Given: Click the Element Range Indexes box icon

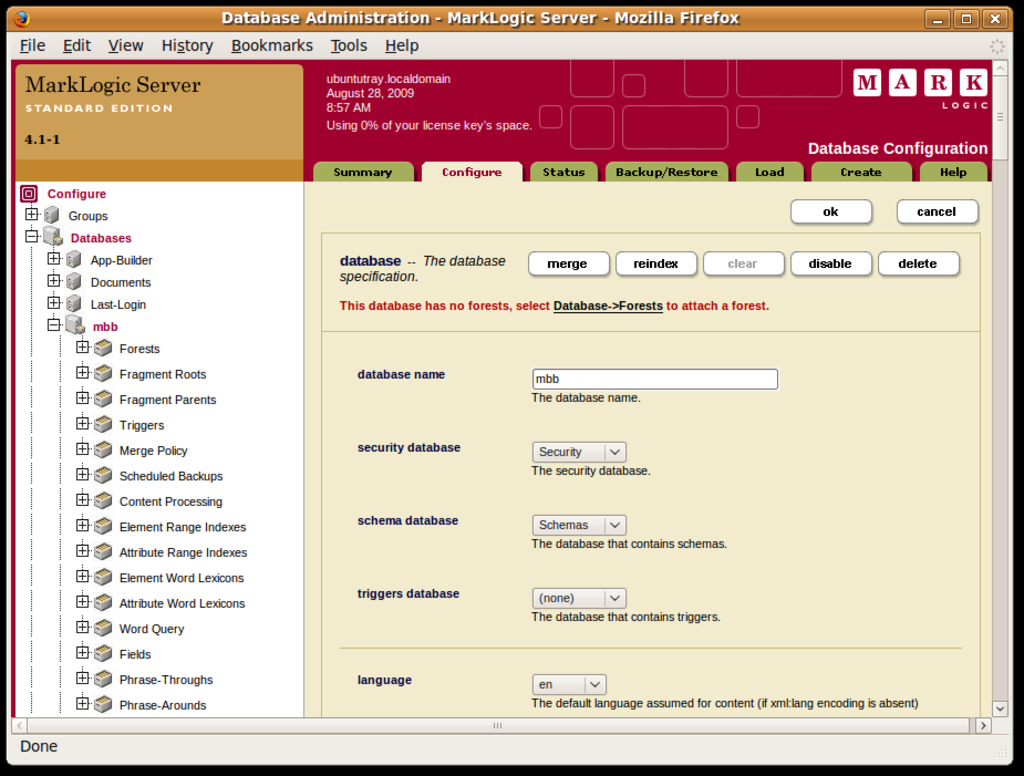Looking at the screenshot, I should click(x=103, y=526).
